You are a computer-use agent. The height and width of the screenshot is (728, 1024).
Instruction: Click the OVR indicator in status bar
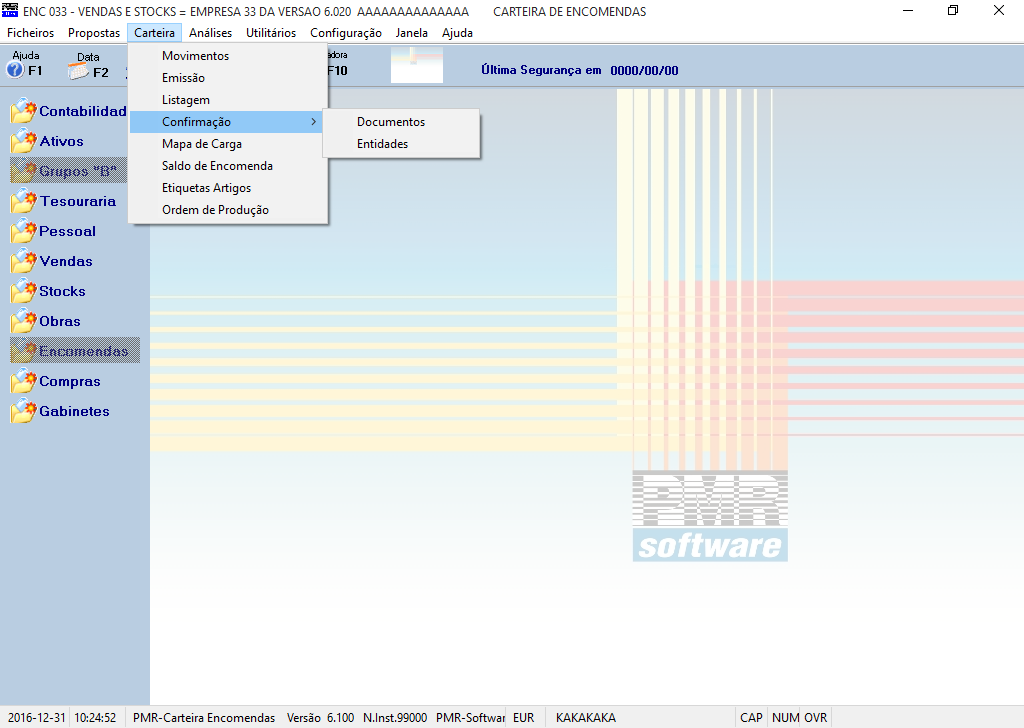(816, 718)
